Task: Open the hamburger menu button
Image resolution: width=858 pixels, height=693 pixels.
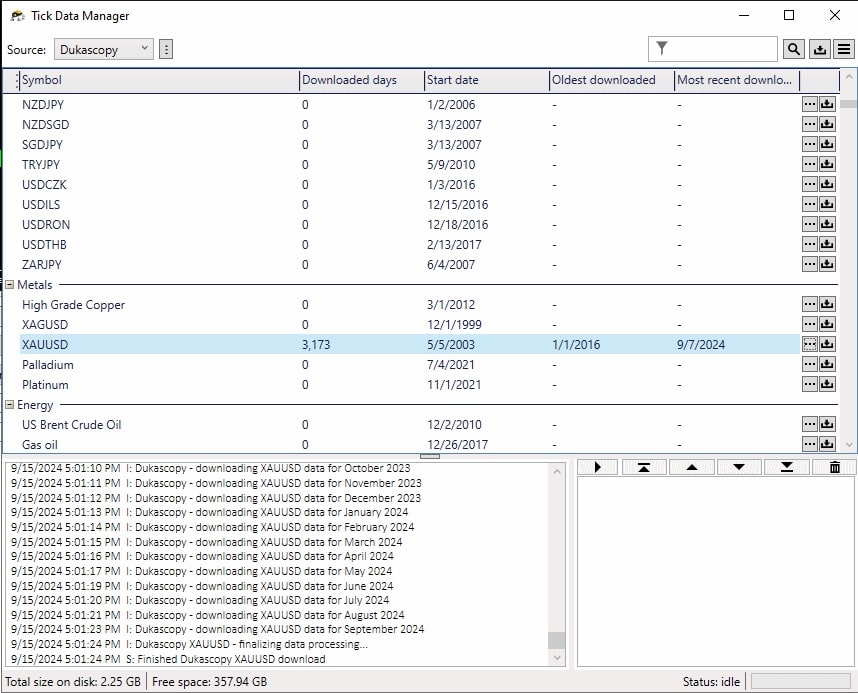Action: (844, 49)
